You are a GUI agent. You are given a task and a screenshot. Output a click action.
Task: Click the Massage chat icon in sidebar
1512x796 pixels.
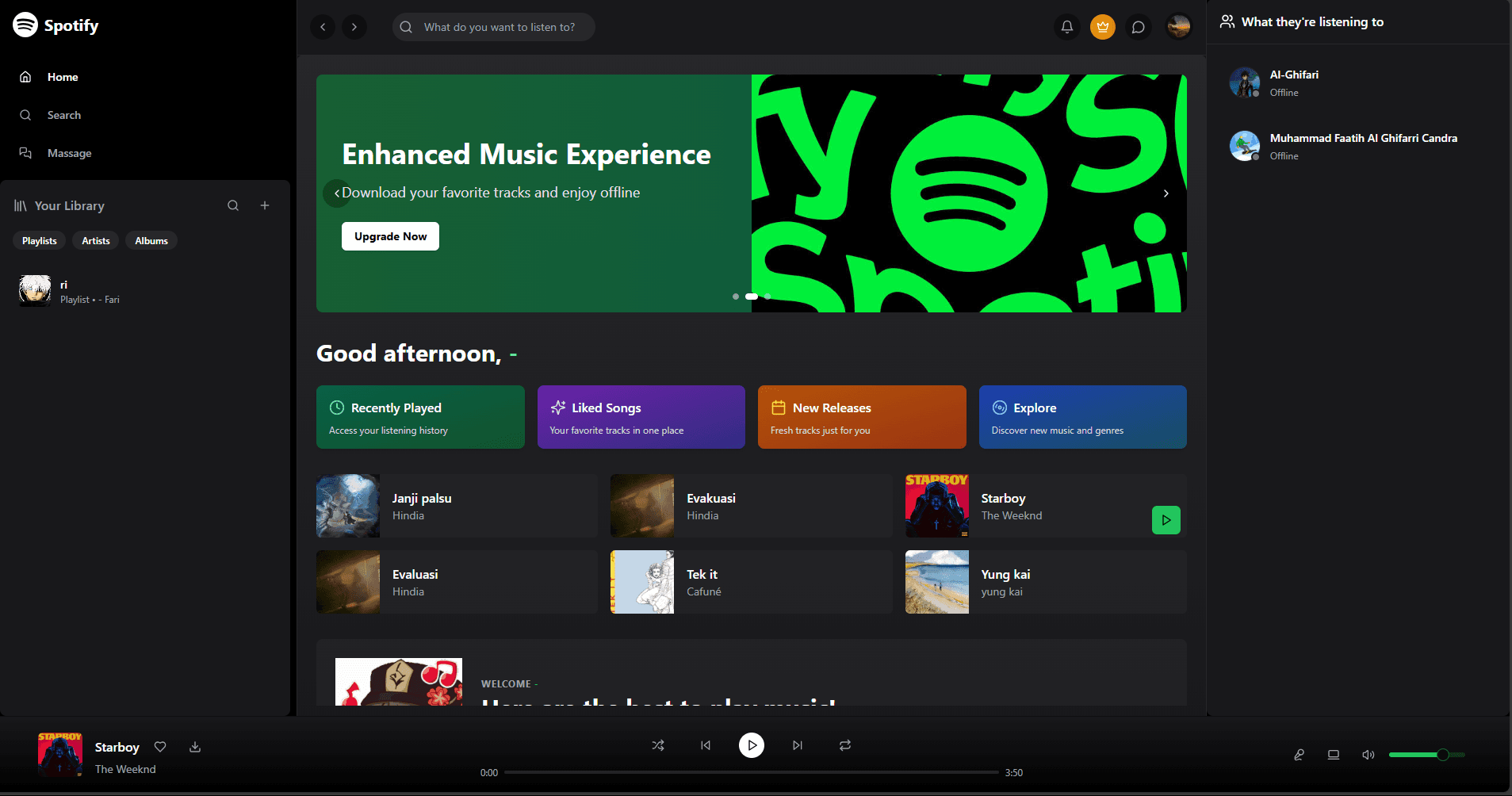pos(25,153)
